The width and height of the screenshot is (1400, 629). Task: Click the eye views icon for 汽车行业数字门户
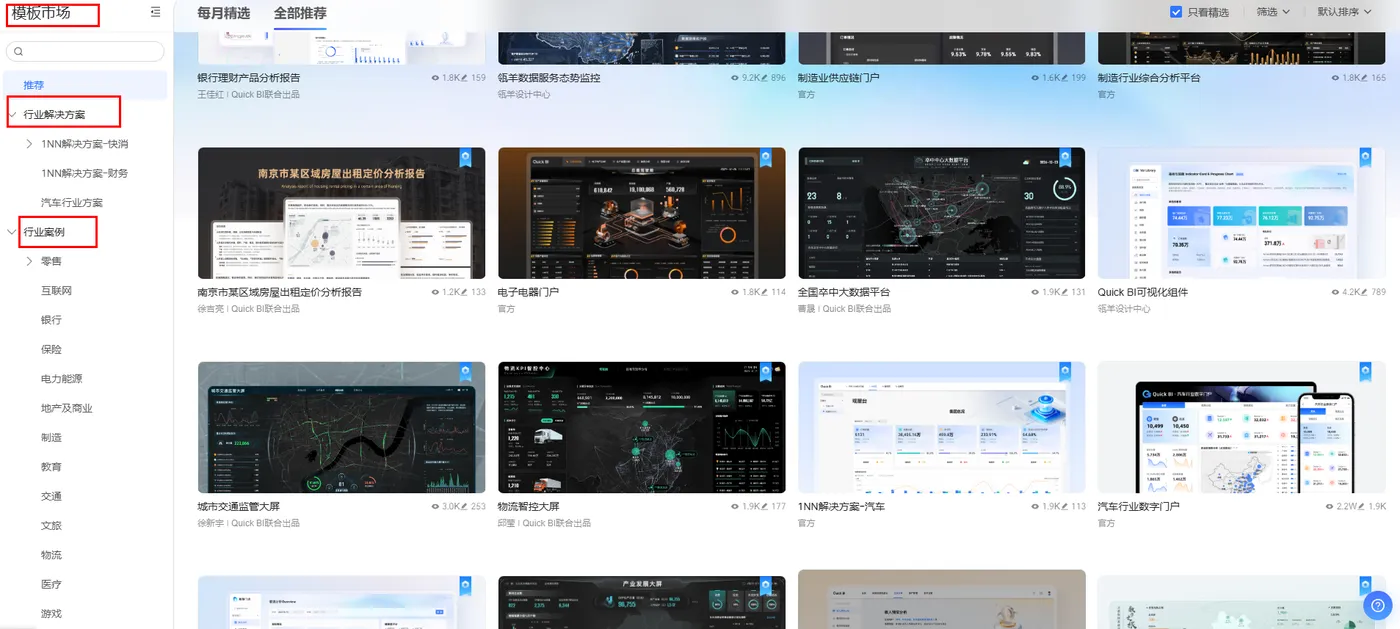click(x=1330, y=506)
